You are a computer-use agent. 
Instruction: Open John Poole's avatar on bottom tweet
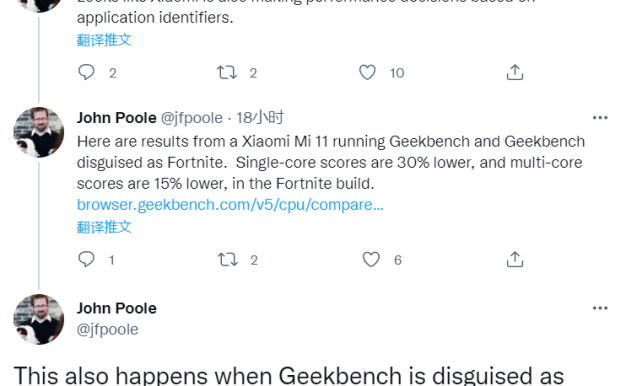point(39,319)
